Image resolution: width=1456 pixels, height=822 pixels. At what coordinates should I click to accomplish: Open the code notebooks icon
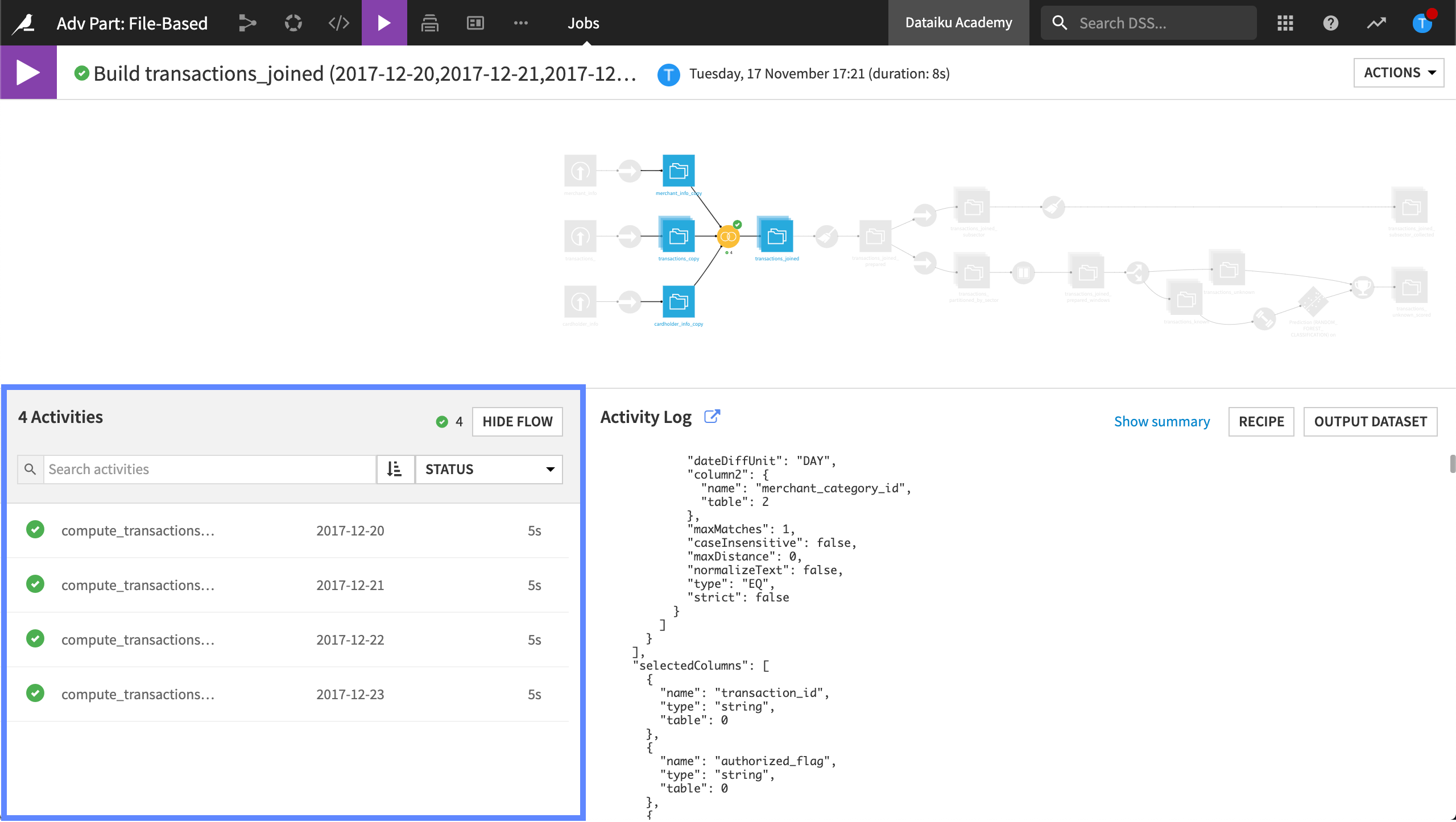click(338, 23)
